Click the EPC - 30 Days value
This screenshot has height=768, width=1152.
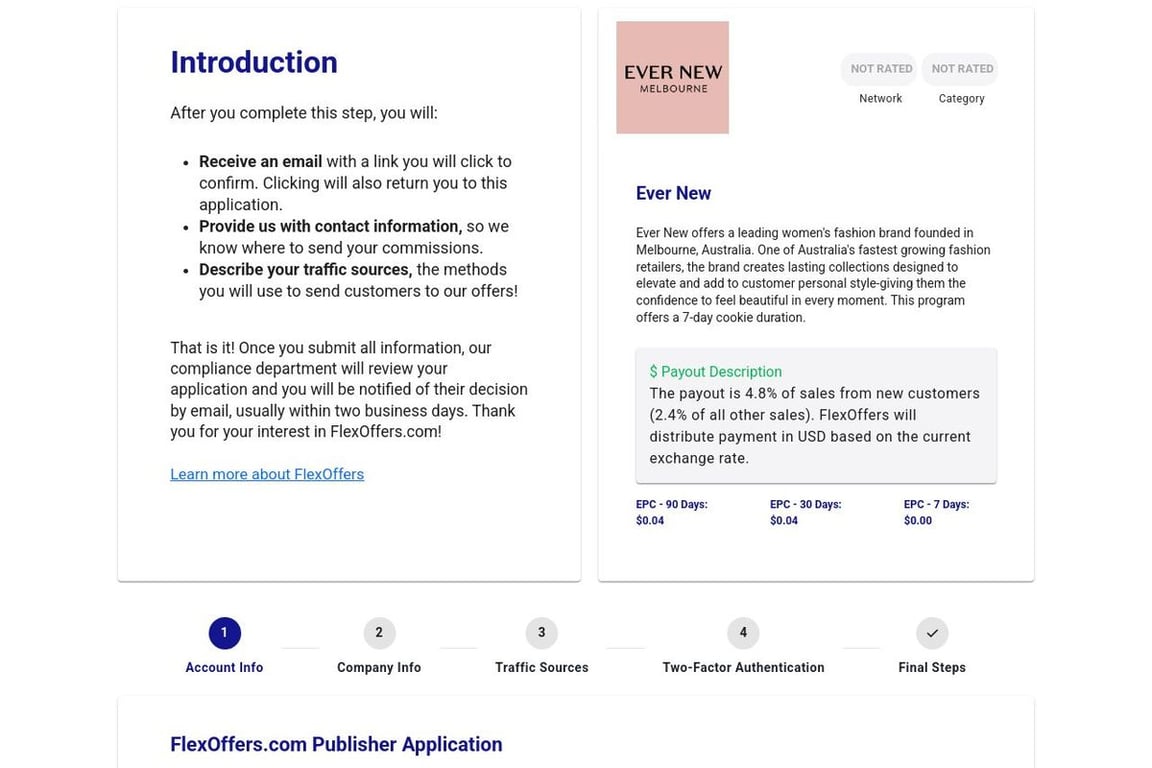pos(784,520)
